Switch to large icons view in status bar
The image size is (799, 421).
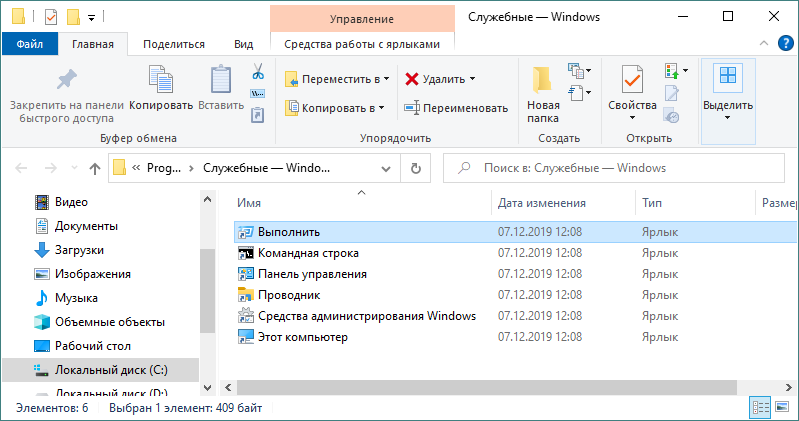pyautogui.click(x=782, y=407)
